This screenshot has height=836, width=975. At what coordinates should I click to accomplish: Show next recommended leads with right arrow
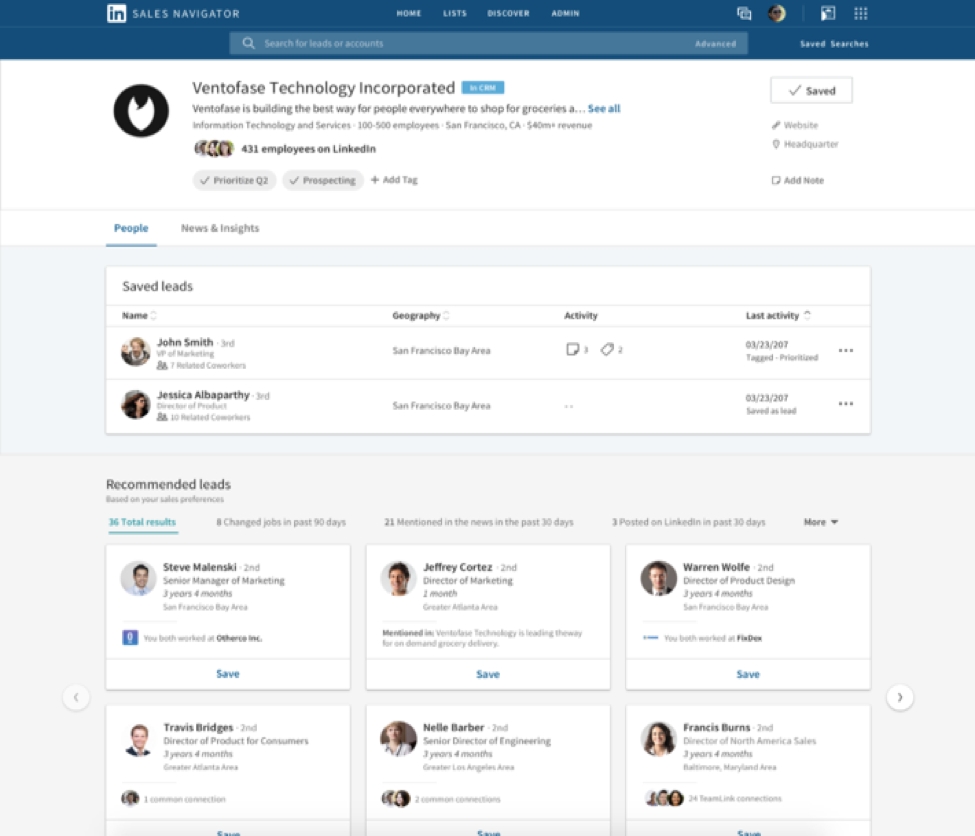(x=900, y=697)
